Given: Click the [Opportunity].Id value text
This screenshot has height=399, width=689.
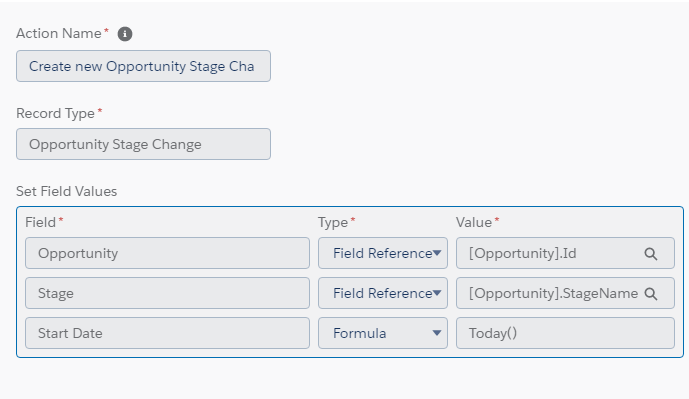Looking at the screenshot, I should (x=522, y=254).
